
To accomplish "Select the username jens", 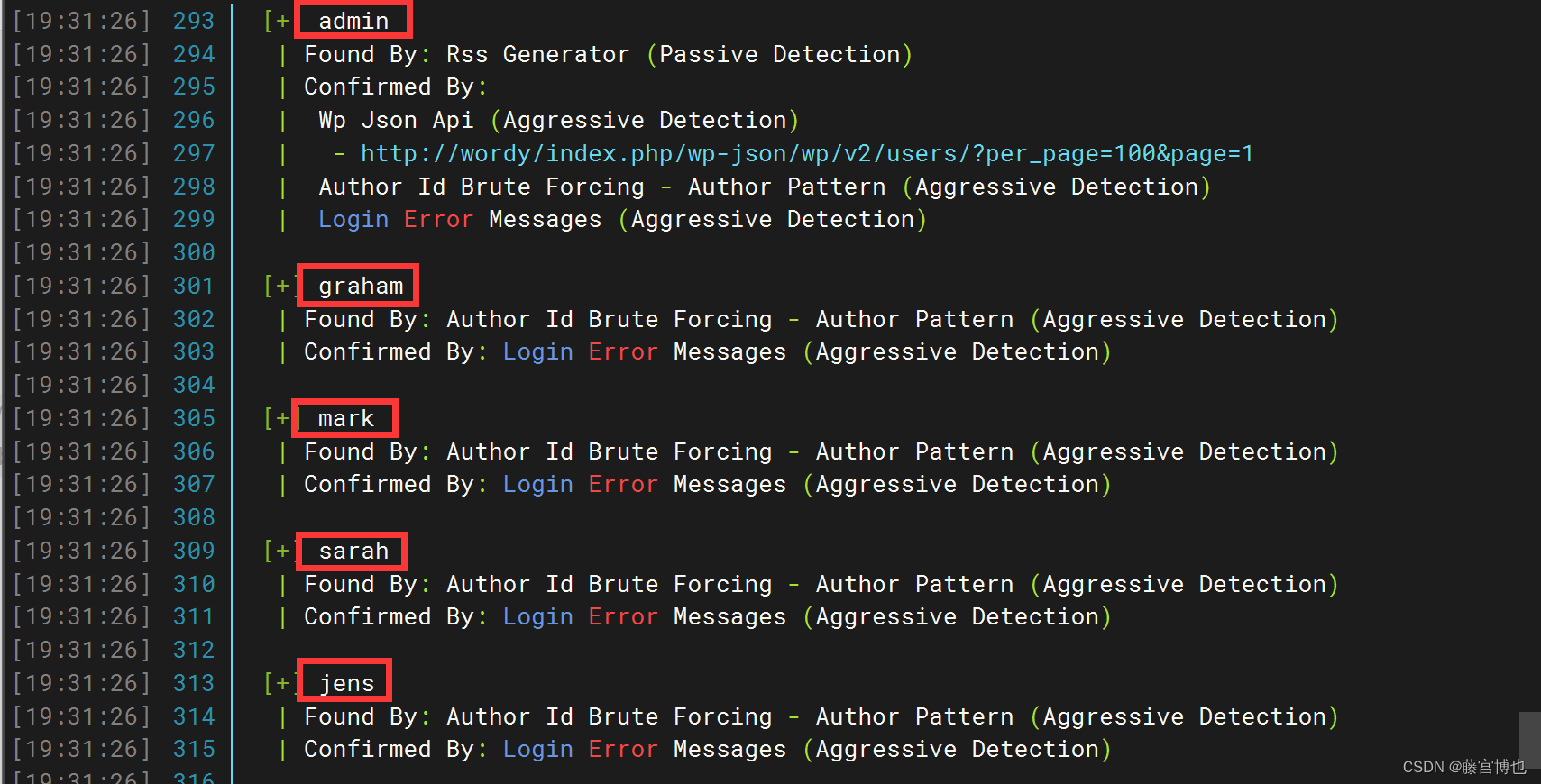I will pyautogui.click(x=346, y=684).
